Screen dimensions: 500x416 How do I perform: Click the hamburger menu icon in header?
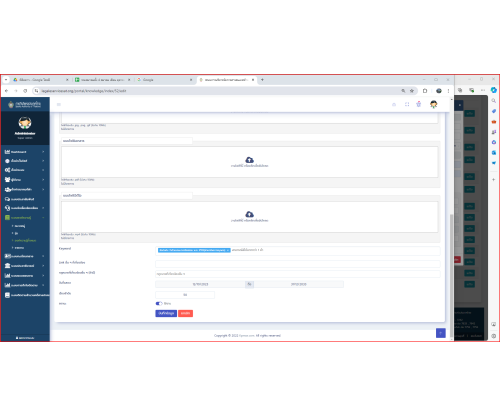tap(59, 105)
